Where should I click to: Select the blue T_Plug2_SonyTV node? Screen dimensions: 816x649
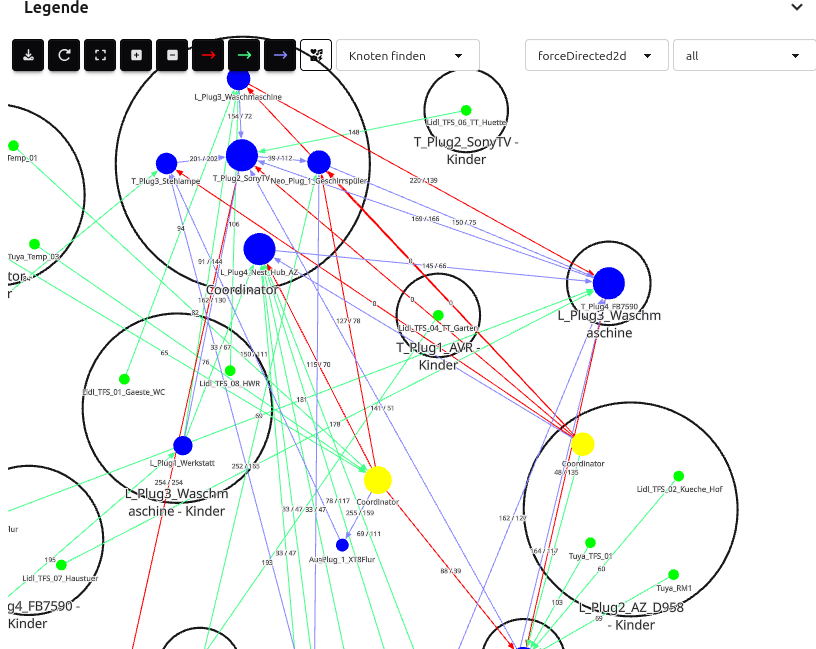point(241,156)
